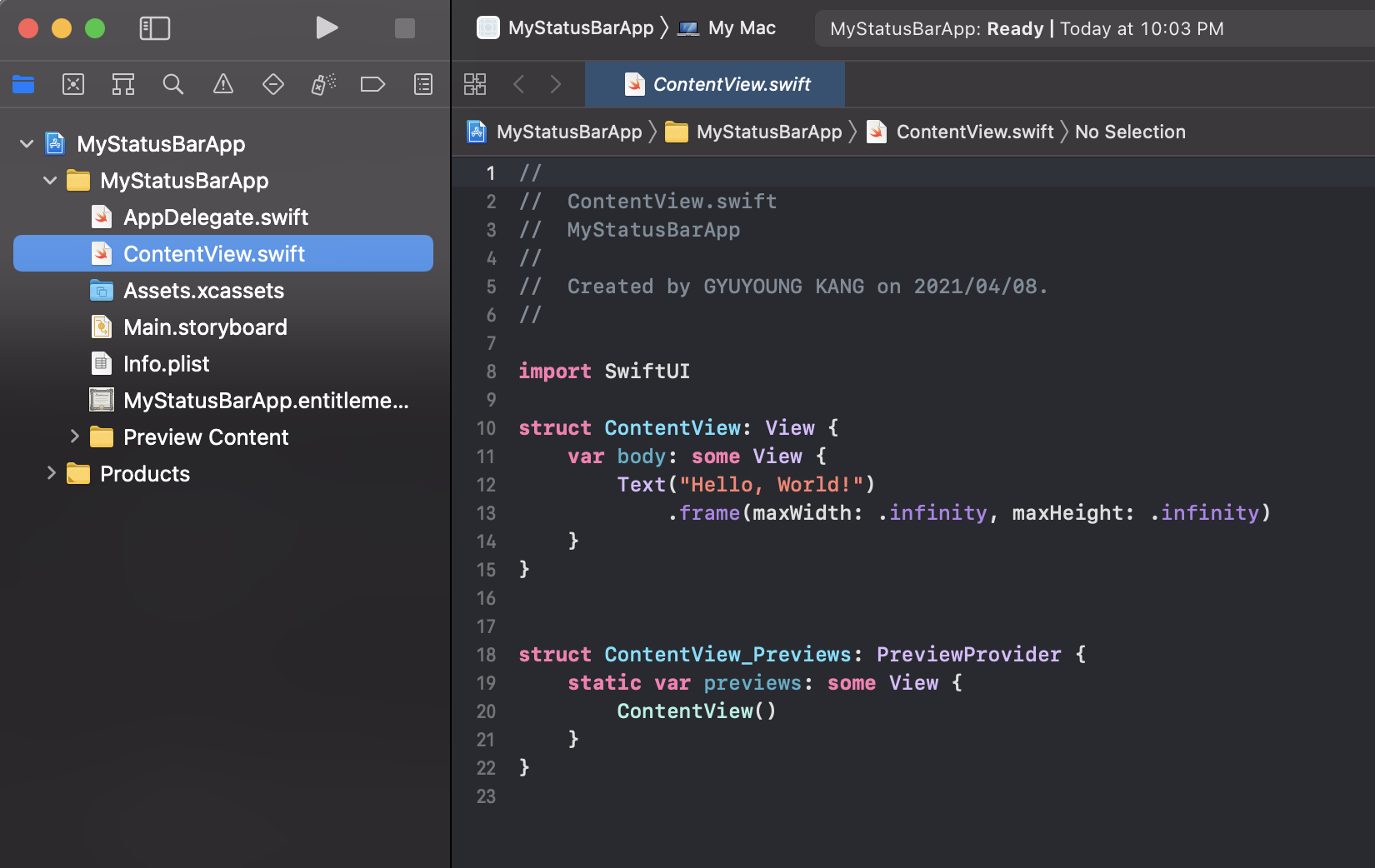
Task: Open the Report navigator
Action: click(423, 84)
